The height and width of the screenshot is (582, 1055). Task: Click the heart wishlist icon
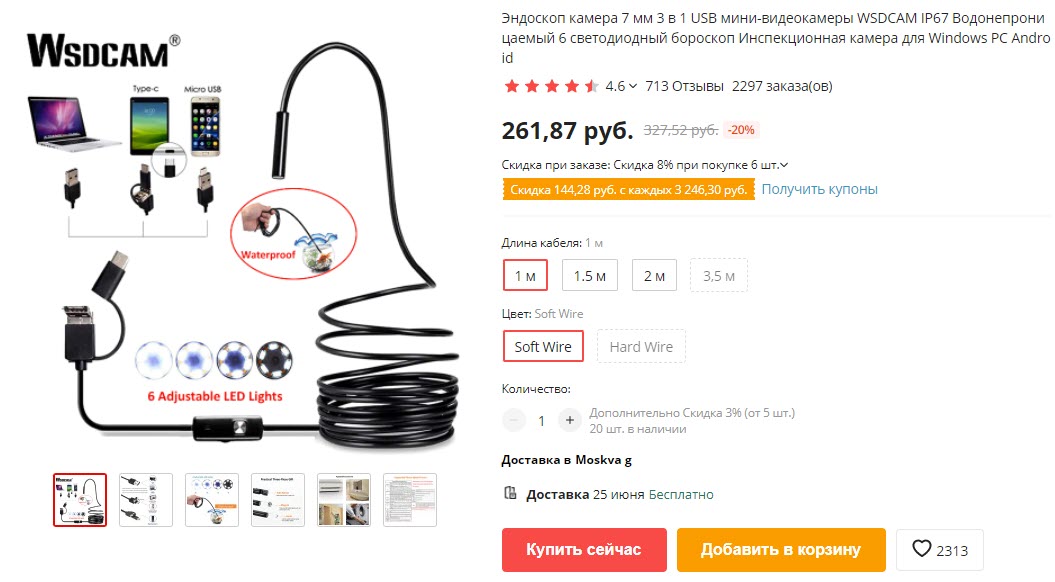921,548
